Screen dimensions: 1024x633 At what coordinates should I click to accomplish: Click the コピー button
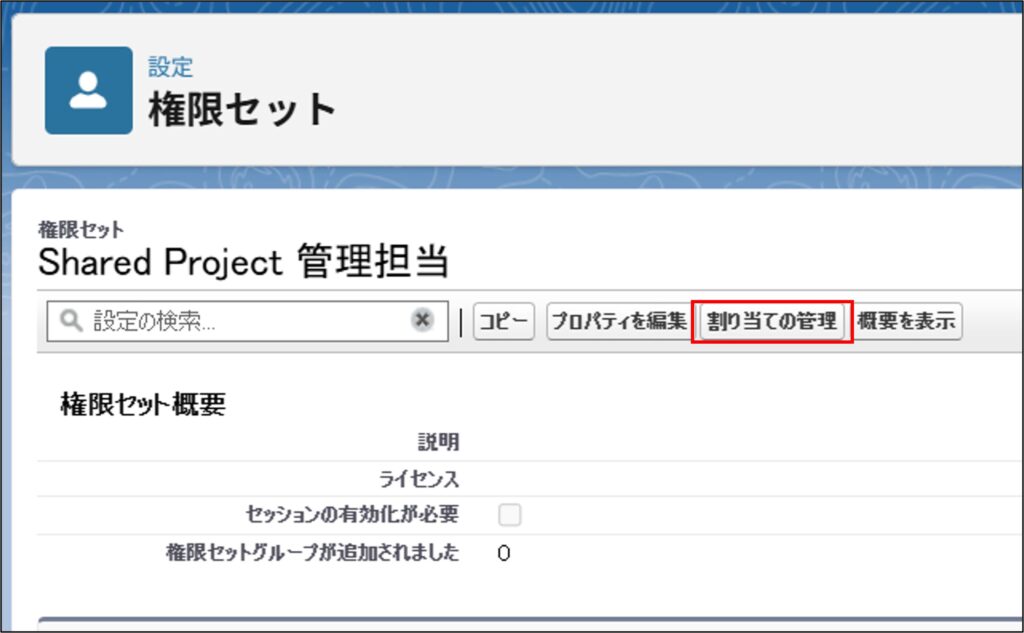point(504,321)
